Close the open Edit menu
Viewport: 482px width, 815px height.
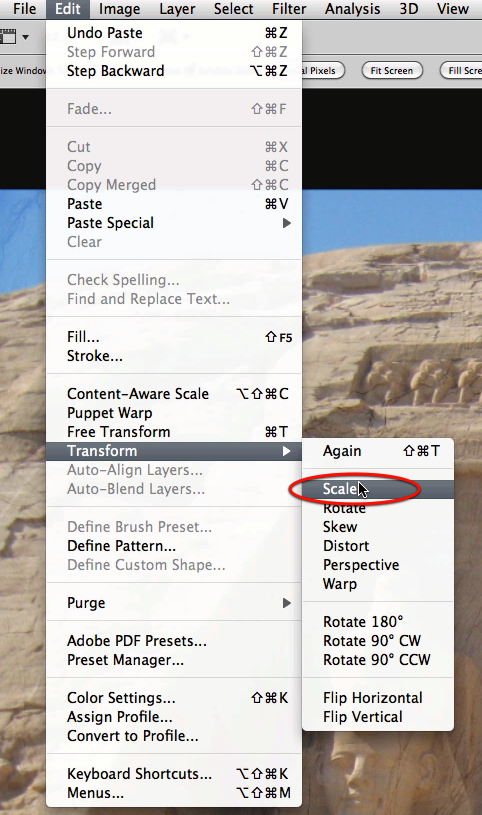(x=68, y=9)
